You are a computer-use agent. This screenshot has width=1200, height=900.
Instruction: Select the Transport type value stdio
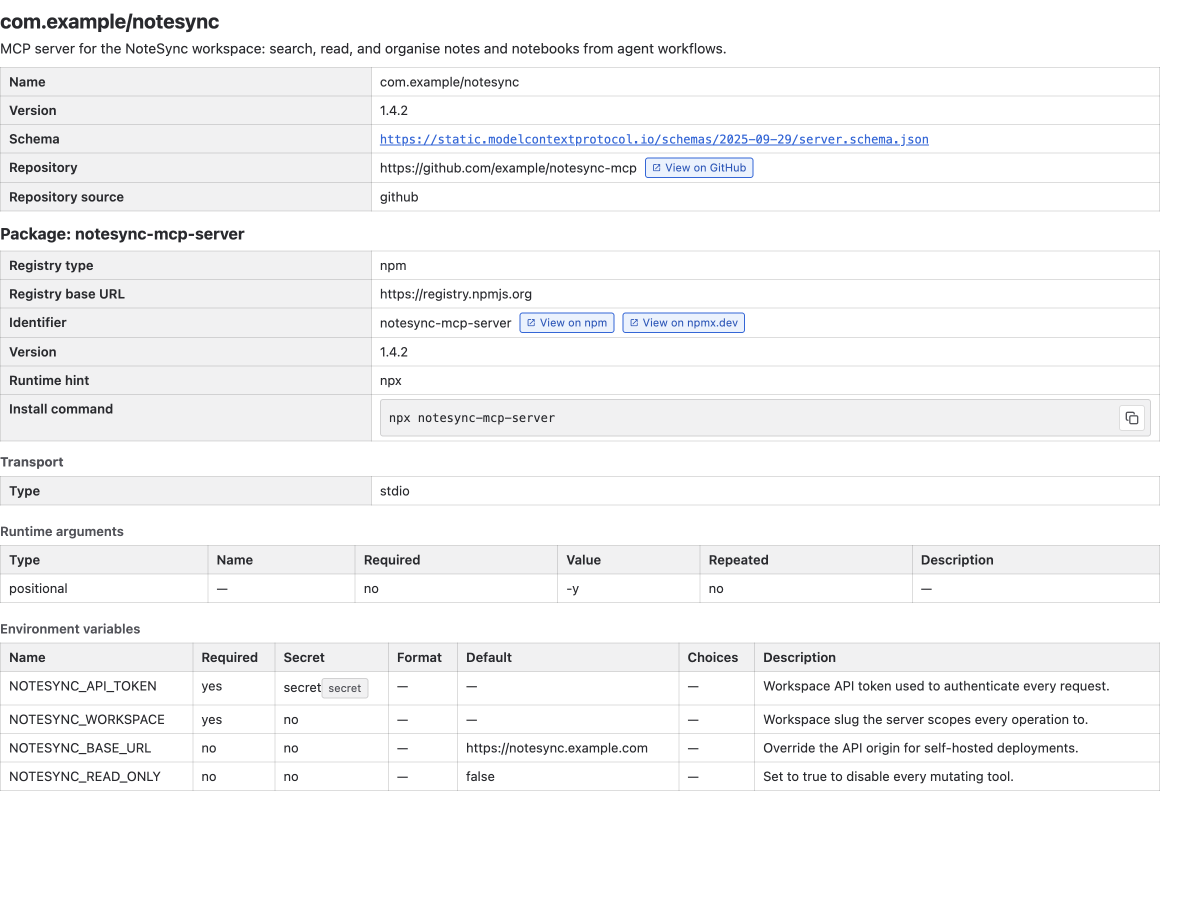point(395,491)
